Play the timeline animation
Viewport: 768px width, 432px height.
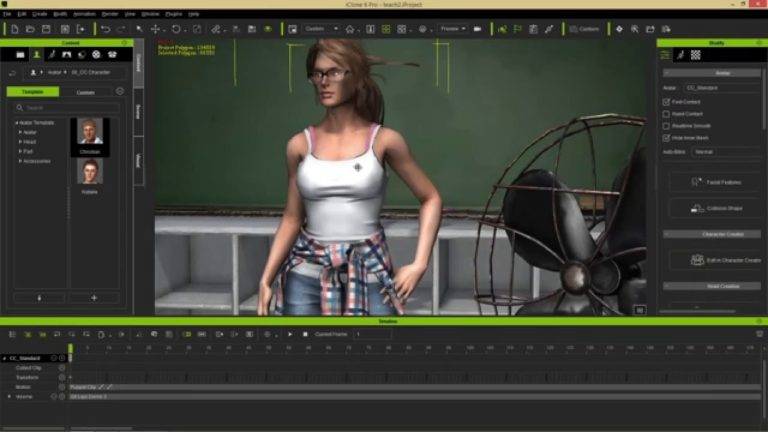point(290,335)
